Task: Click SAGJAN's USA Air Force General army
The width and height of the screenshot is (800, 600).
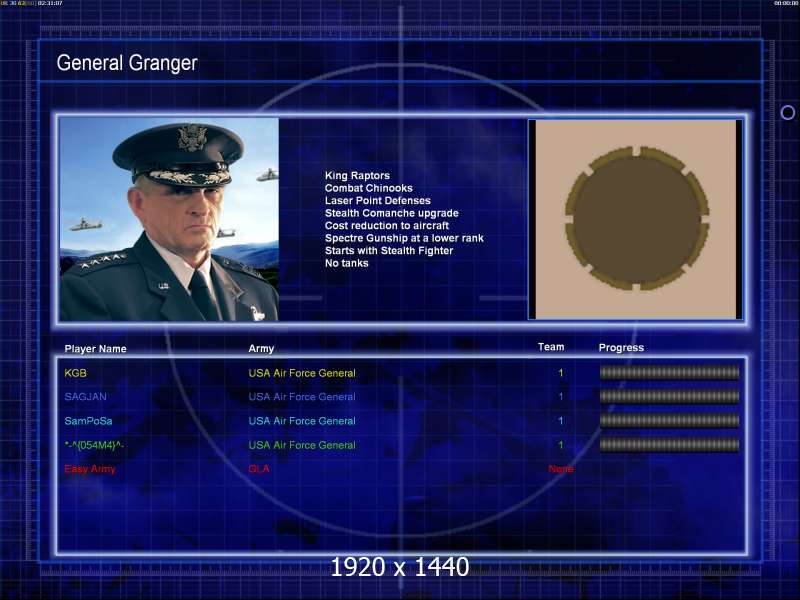Action: [x=302, y=397]
